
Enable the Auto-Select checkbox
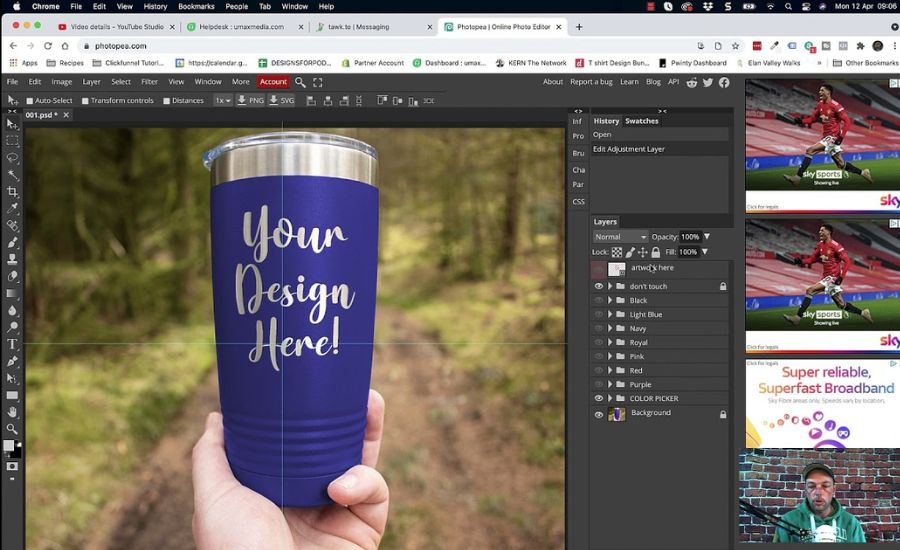[x=30, y=101]
